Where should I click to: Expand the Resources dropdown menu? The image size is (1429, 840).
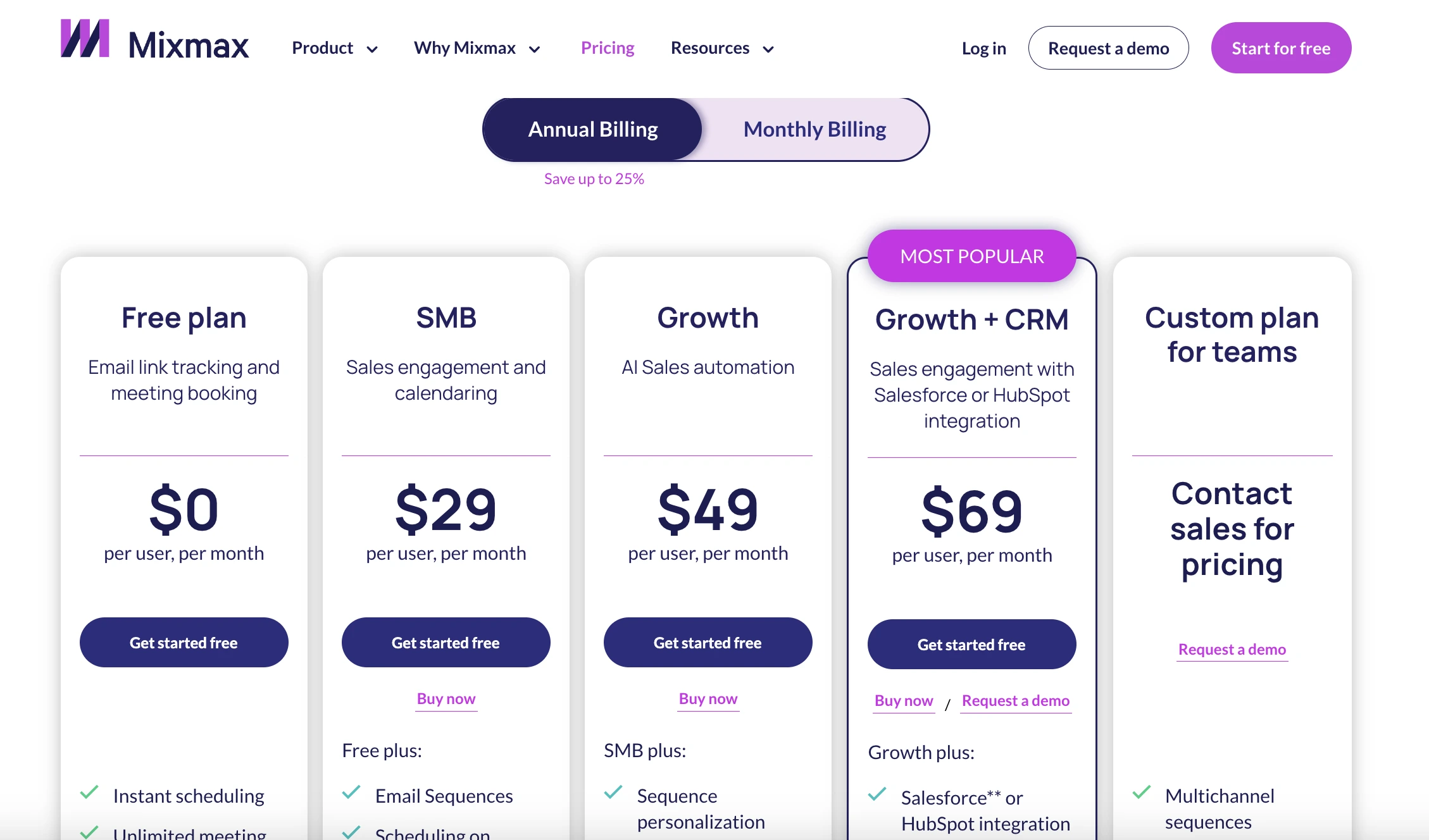[x=721, y=48]
